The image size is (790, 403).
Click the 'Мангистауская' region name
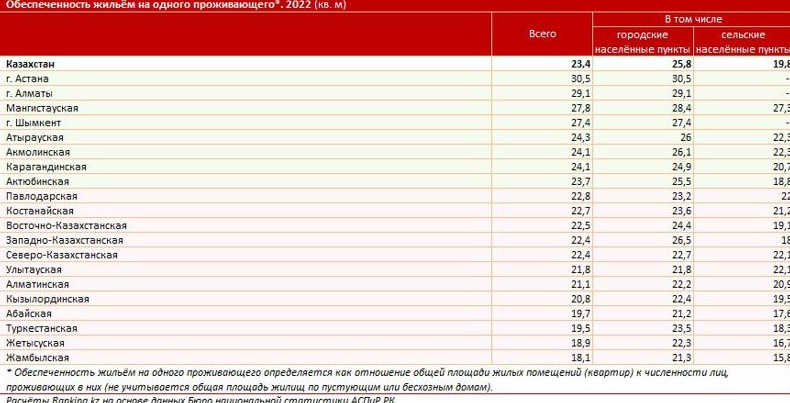(x=42, y=108)
